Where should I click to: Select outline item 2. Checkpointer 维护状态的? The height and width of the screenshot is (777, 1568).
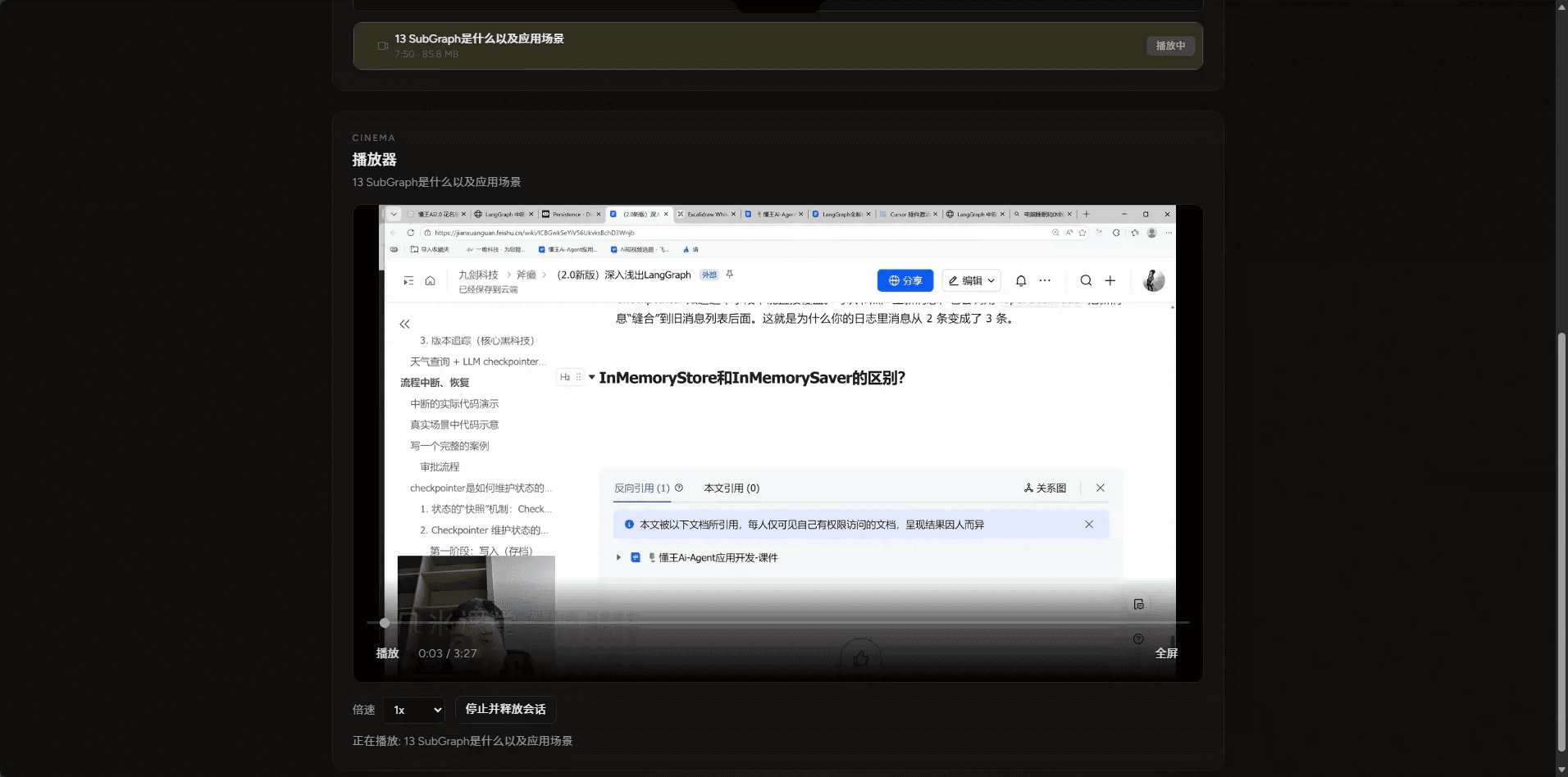484,530
